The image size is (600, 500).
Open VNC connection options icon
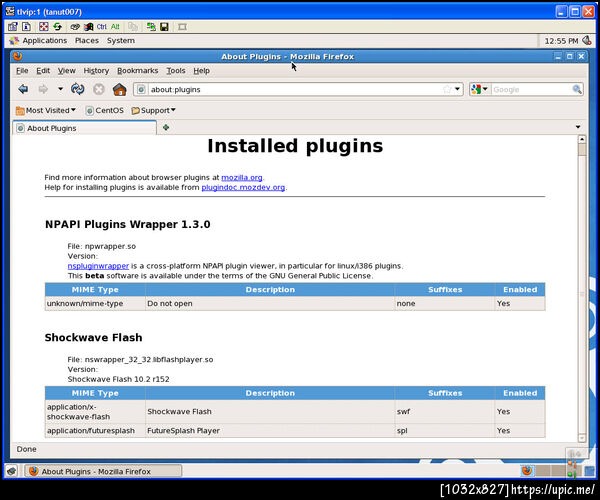pyautogui.click(x=13, y=26)
